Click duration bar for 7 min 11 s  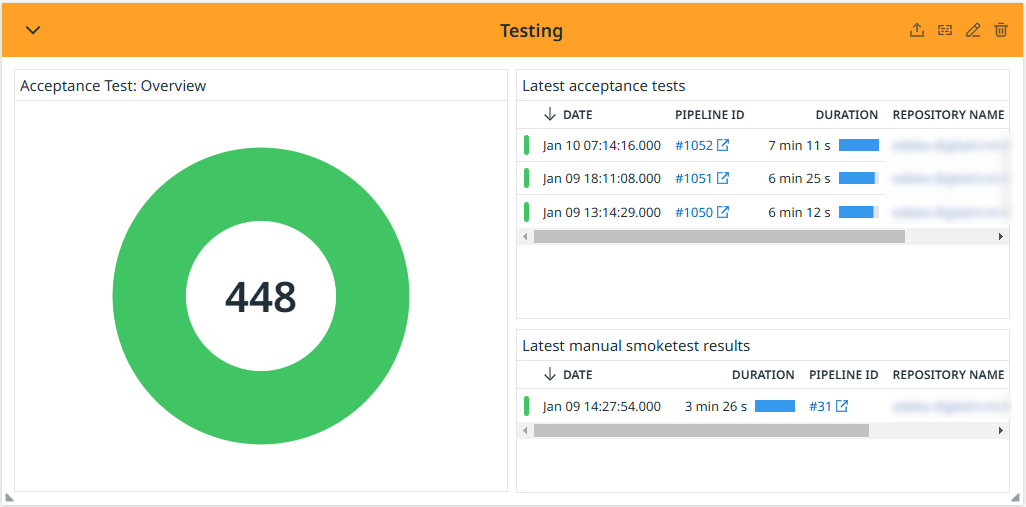[858, 145]
